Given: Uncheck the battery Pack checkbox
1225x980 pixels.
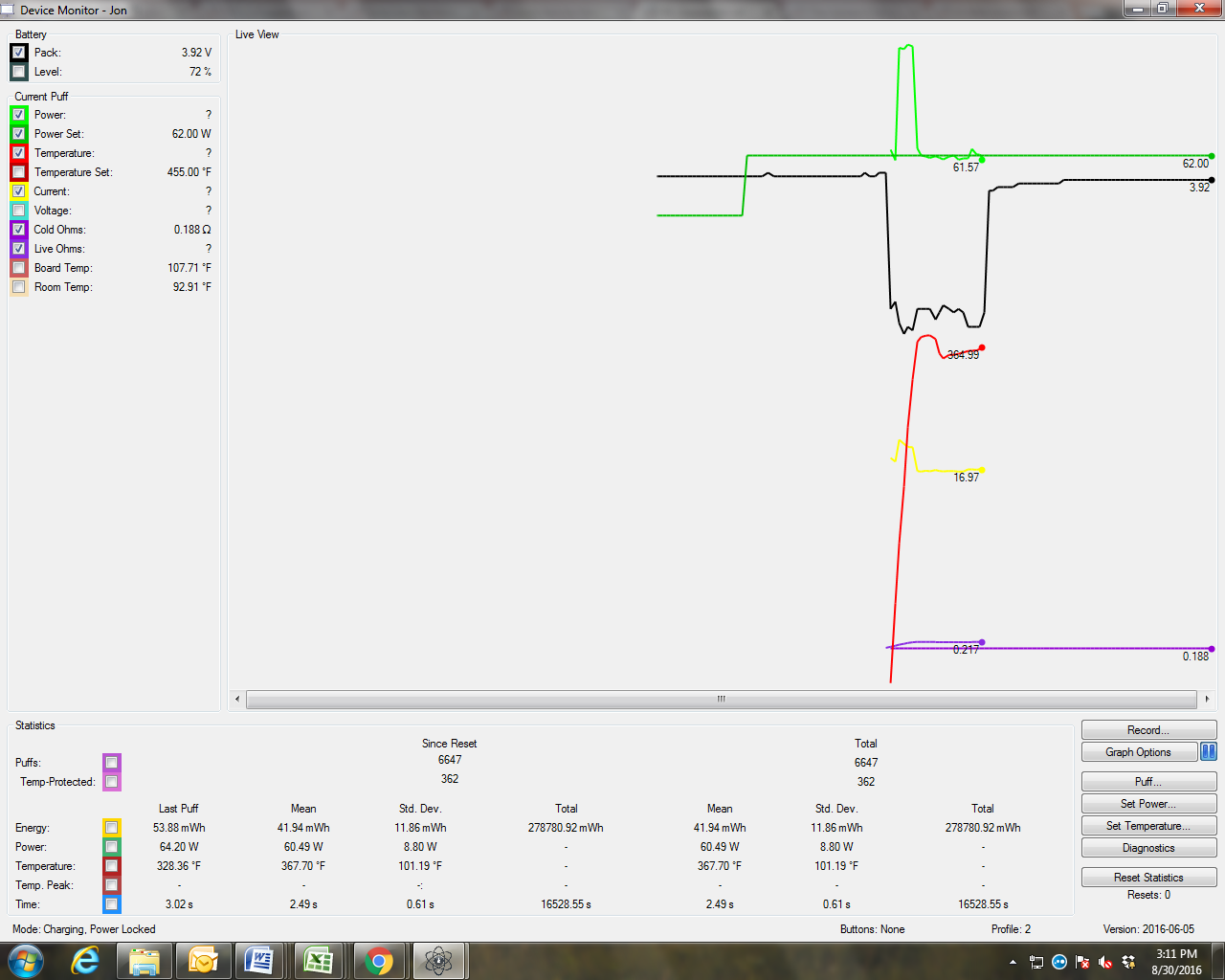Looking at the screenshot, I should [19, 53].
